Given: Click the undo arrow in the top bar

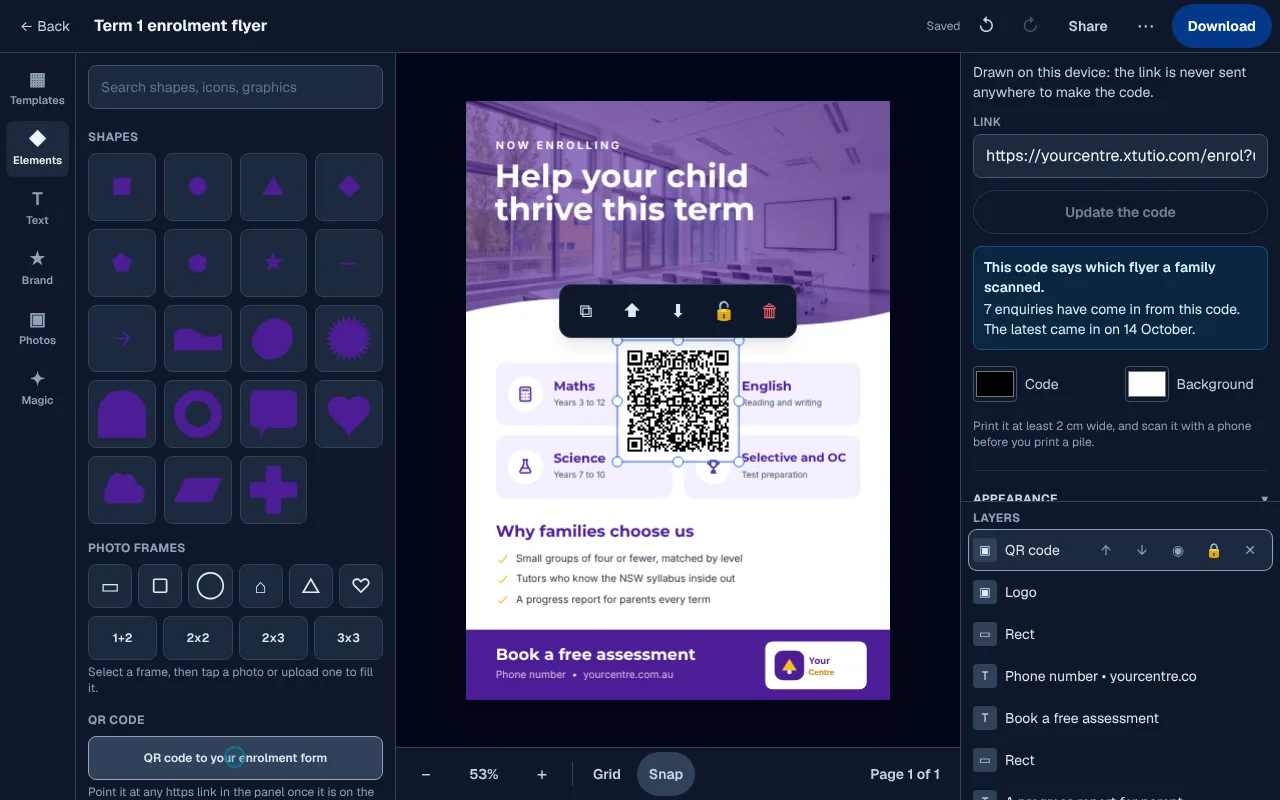Looking at the screenshot, I should [x=986, y=26].
